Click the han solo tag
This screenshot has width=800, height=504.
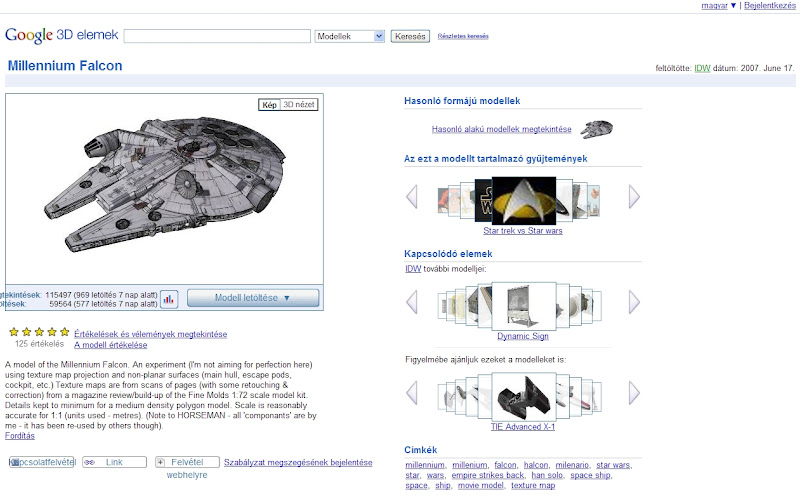[547, 475]
